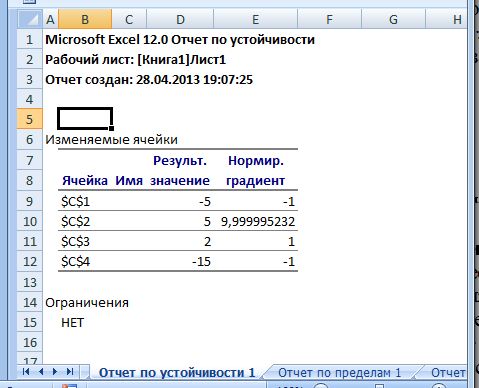Go to first sheet tab arrow
The height and width of the screenshot is (388, 479).
coord(26,371)
